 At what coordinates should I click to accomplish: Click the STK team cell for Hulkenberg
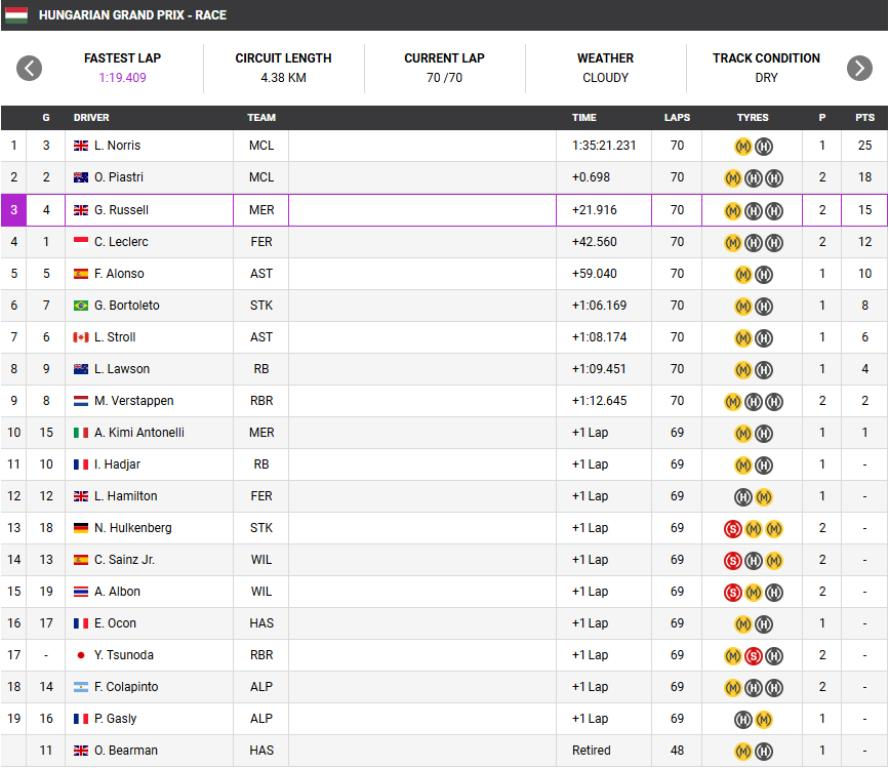[261, 528]
